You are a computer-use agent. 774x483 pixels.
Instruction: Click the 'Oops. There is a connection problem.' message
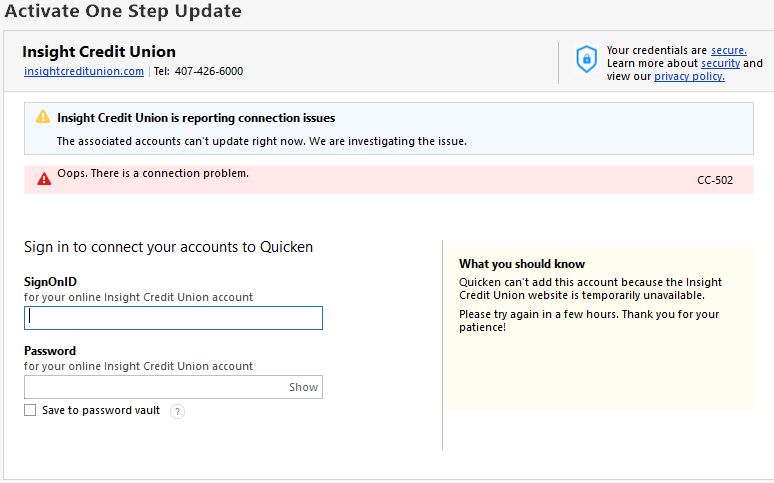point(153,173)
